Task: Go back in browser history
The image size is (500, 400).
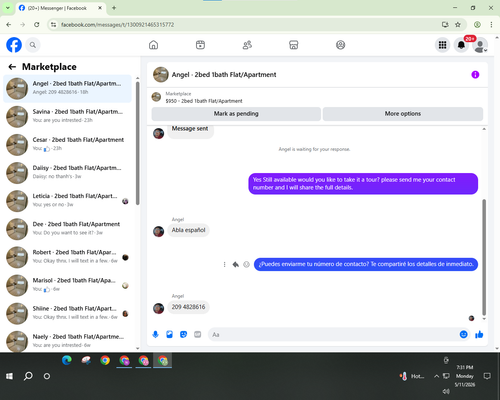Action: click(9, 25)
